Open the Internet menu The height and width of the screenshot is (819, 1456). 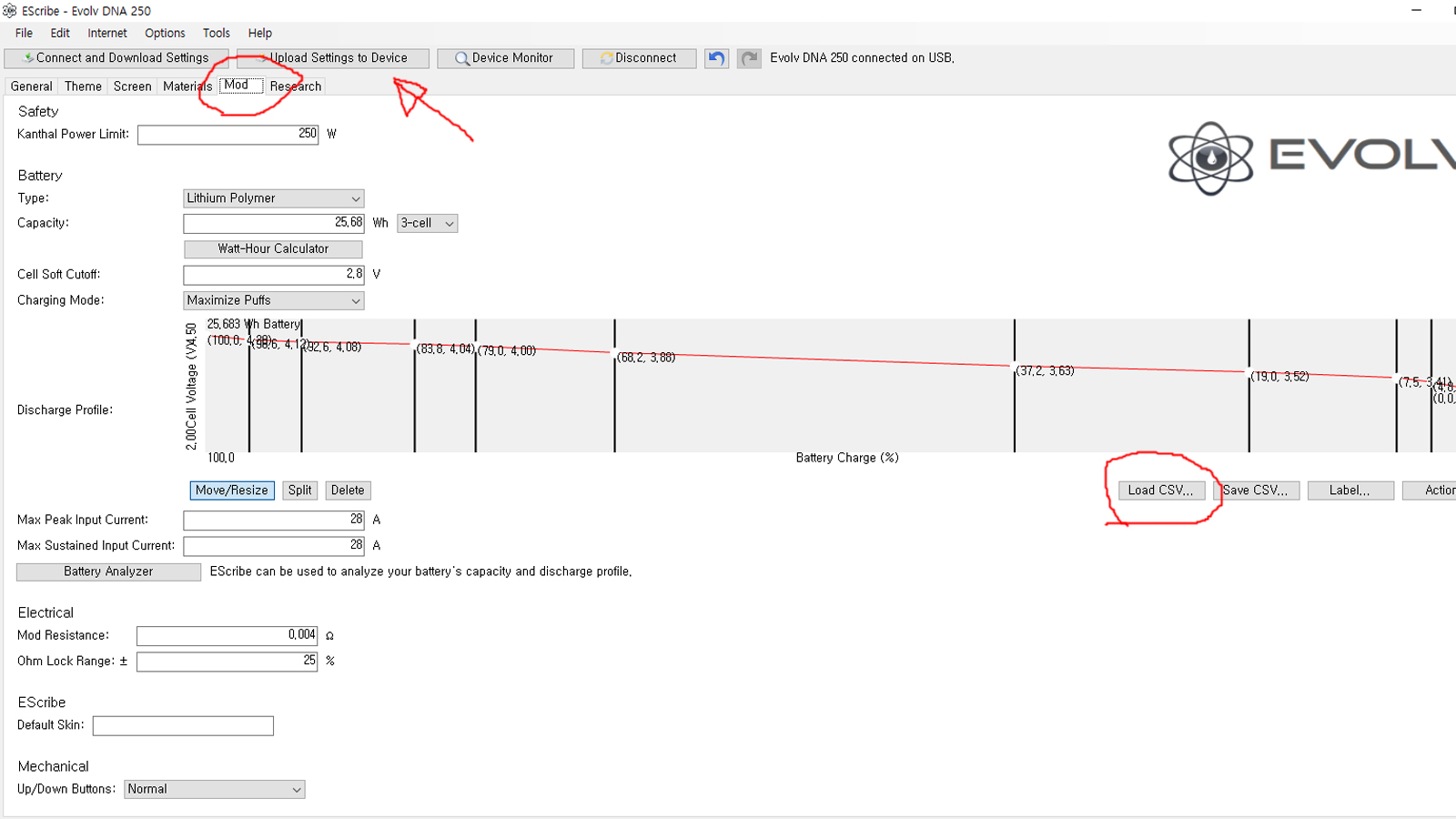coord(107,33)
